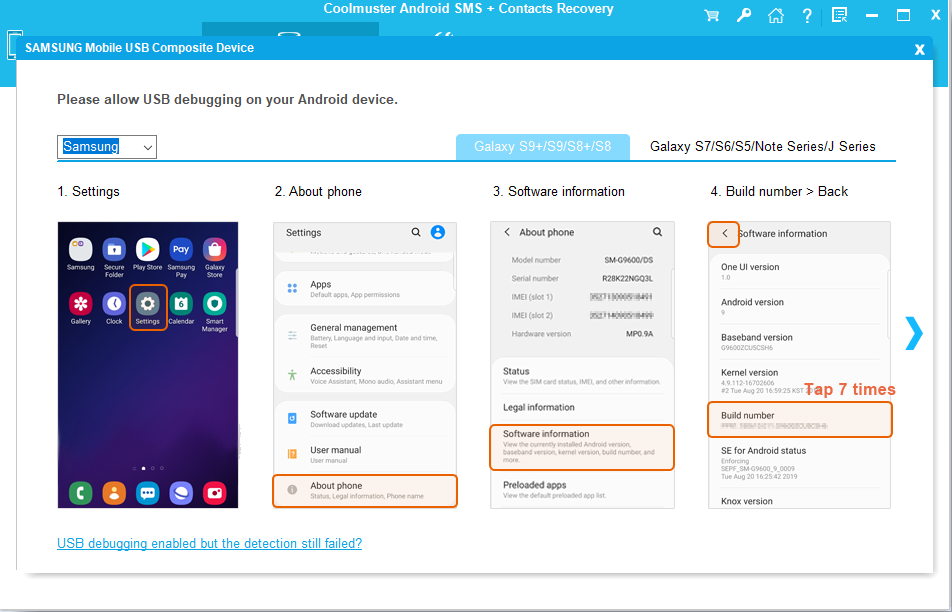952x612 pixels.
Task: Click the page indicator dots on phone home screen
Action: pos(147,466)
